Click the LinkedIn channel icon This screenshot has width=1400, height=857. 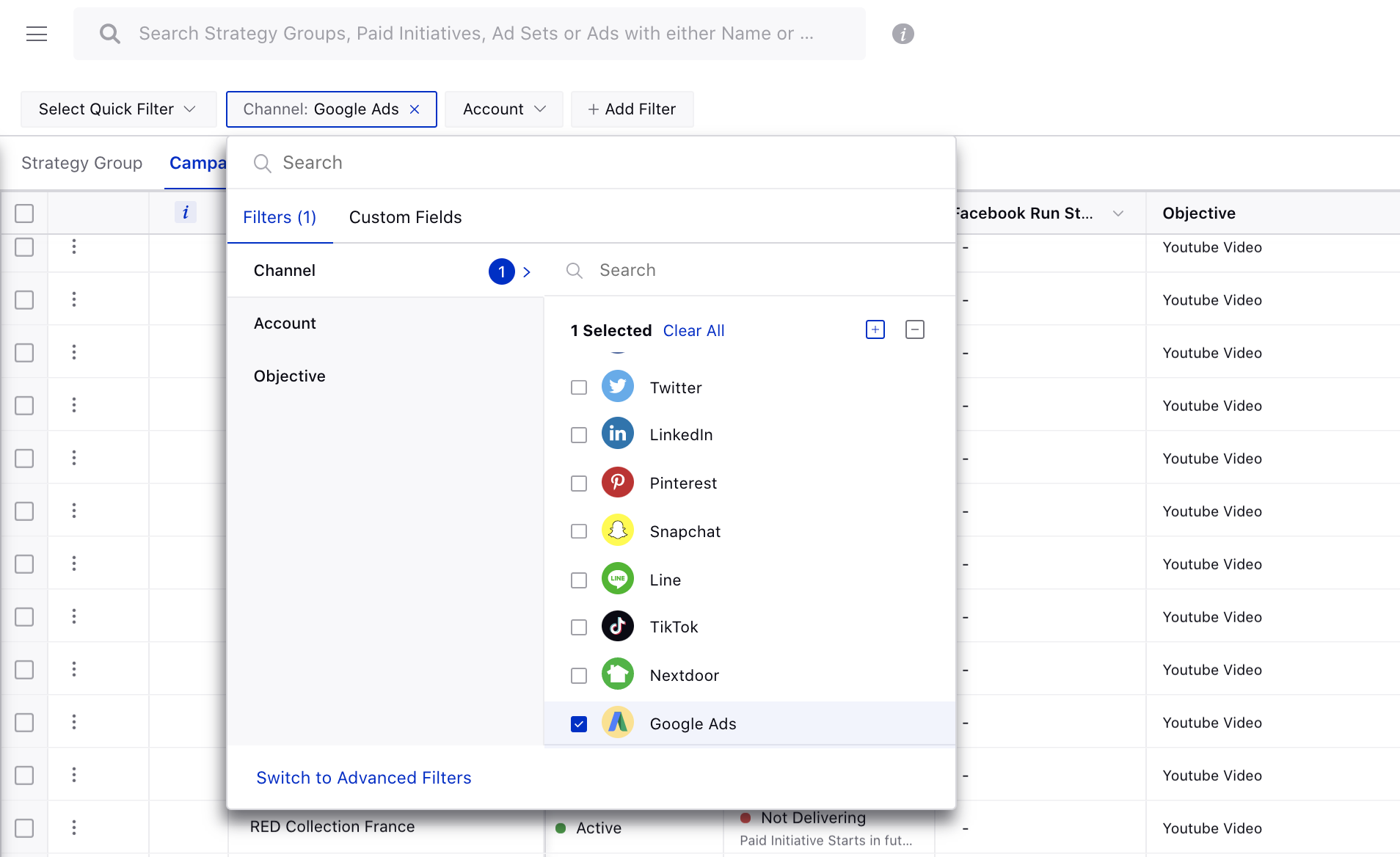point(618,434)
